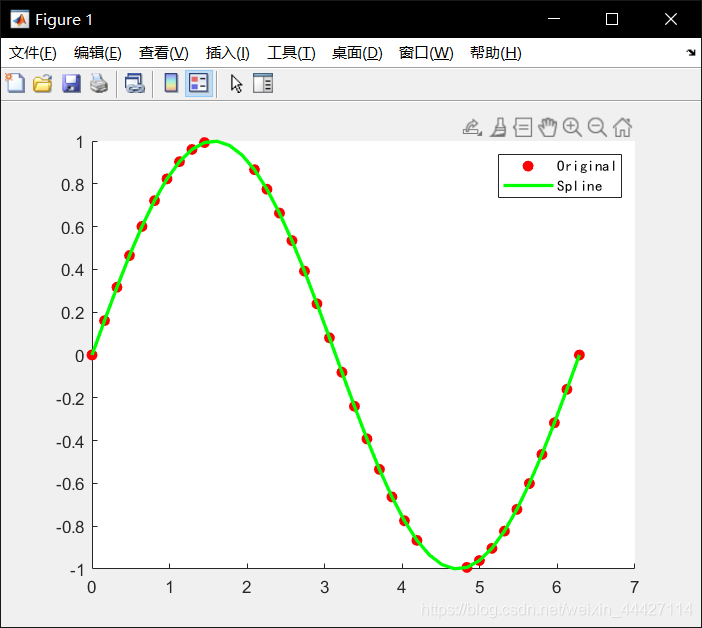Insert a colorbar from the toolbar
The image size is (702, 628).
[x=171, y=83]
